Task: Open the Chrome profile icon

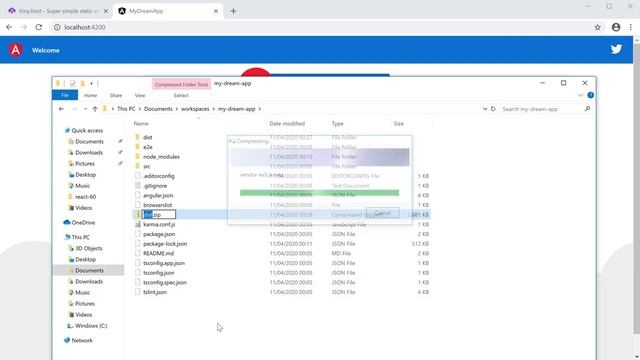Action: coord(616,27)
